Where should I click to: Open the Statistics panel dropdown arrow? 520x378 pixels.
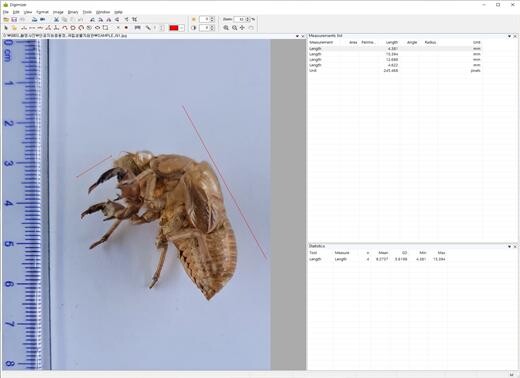pyautogui.click(x=509, y=246)
